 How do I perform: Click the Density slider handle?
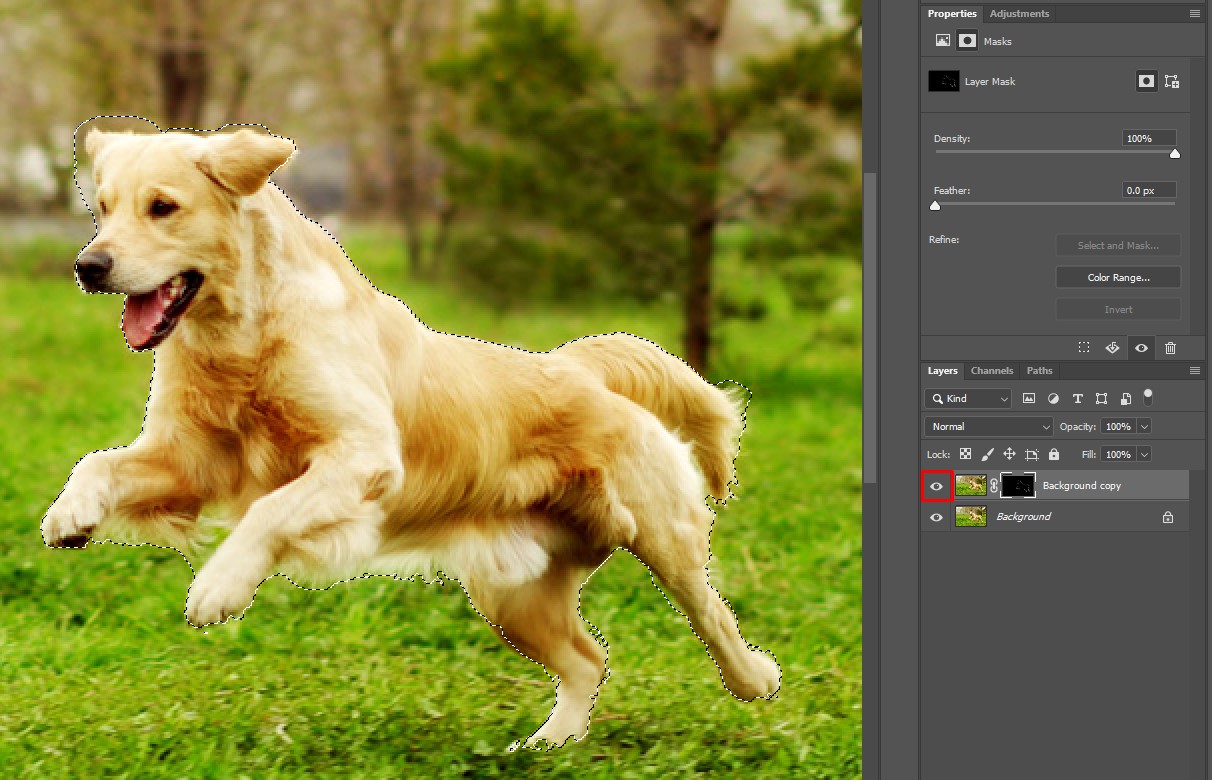click(1175, 153)
